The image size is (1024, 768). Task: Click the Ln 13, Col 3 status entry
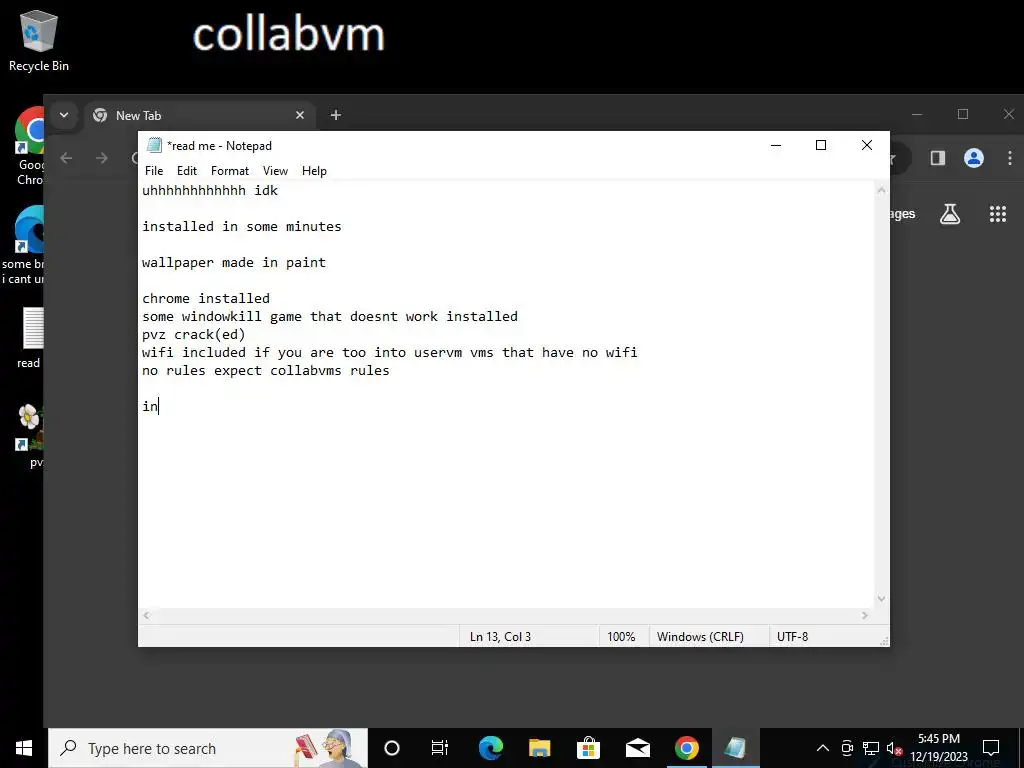pos(500,637)
